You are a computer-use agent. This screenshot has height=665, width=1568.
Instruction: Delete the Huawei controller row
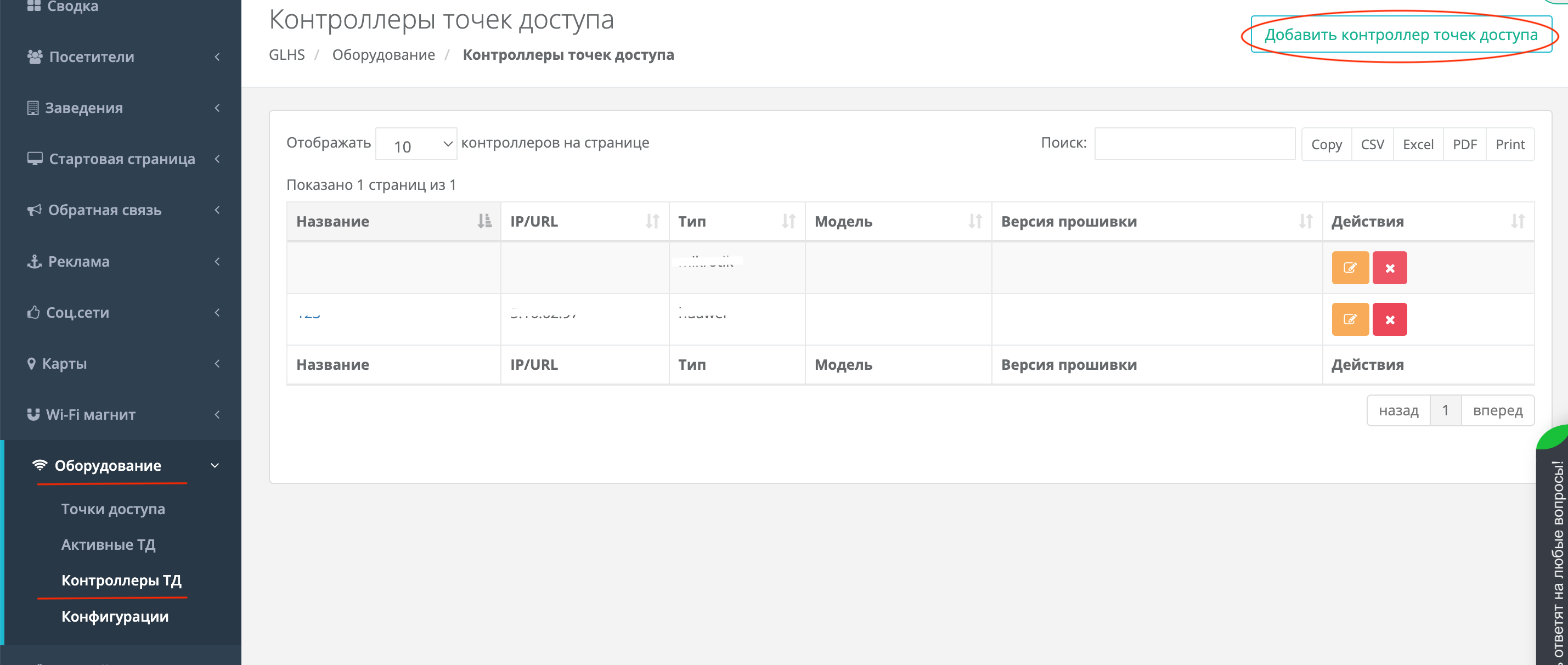(1390, 320)
